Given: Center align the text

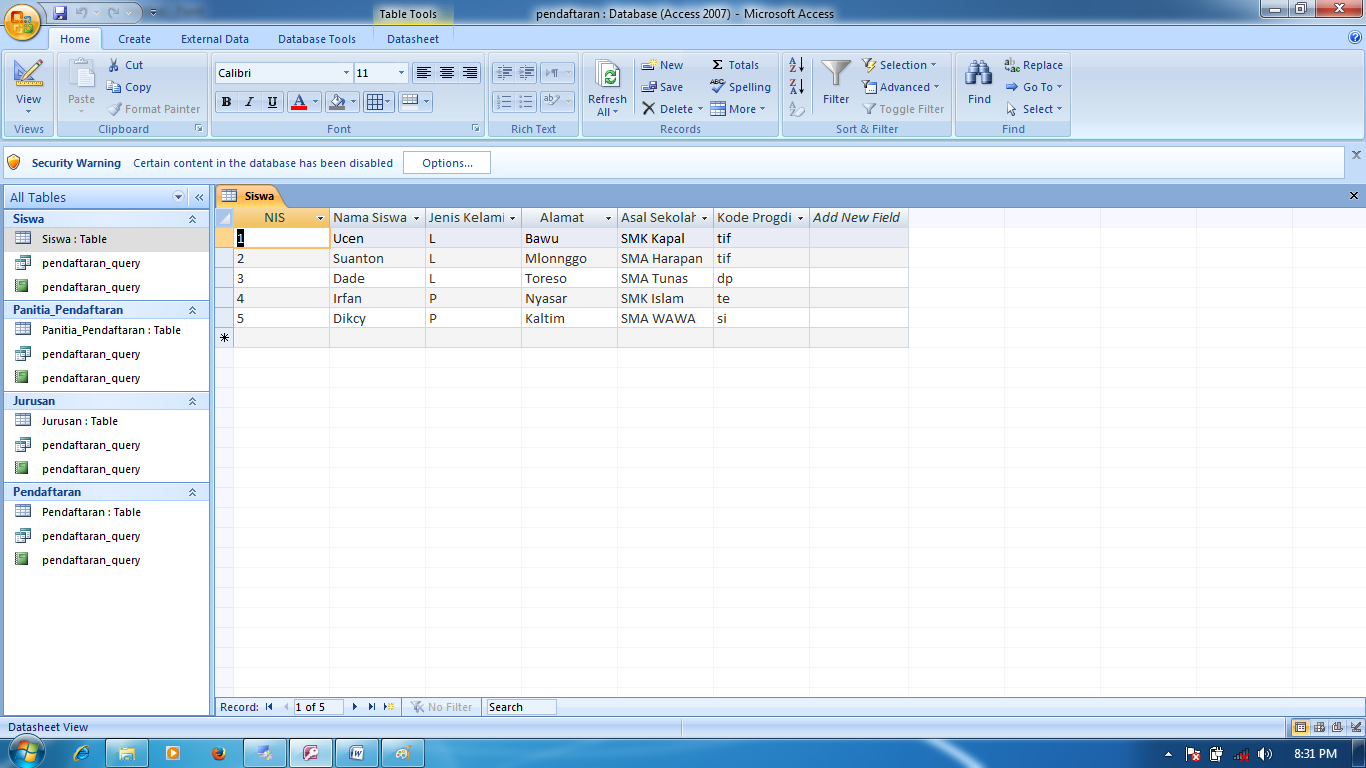Looking at the screenshot, I should [447, 73].
